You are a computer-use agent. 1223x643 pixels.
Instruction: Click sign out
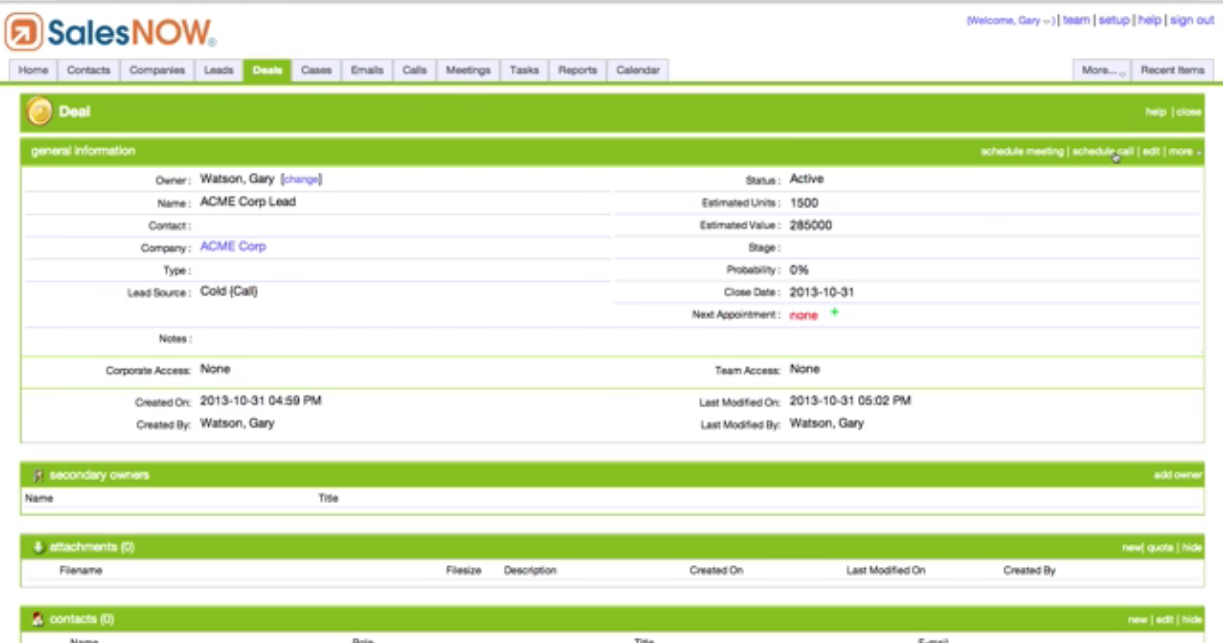point(1192,20)
